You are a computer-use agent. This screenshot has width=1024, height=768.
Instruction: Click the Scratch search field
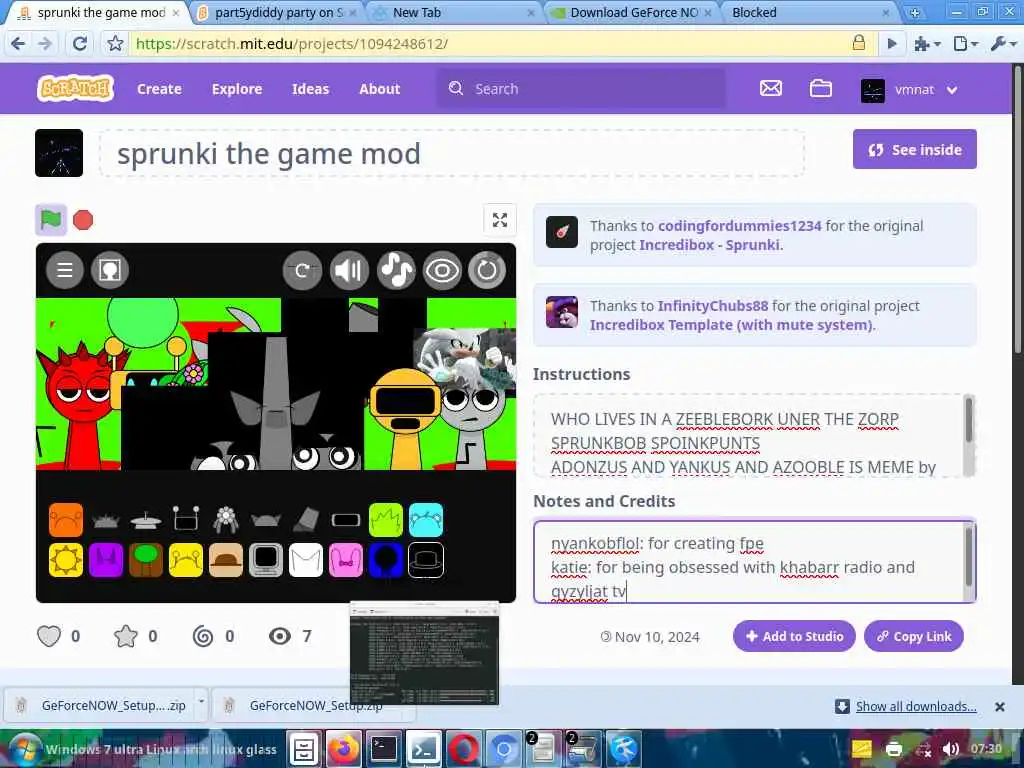tap(581, 89)
